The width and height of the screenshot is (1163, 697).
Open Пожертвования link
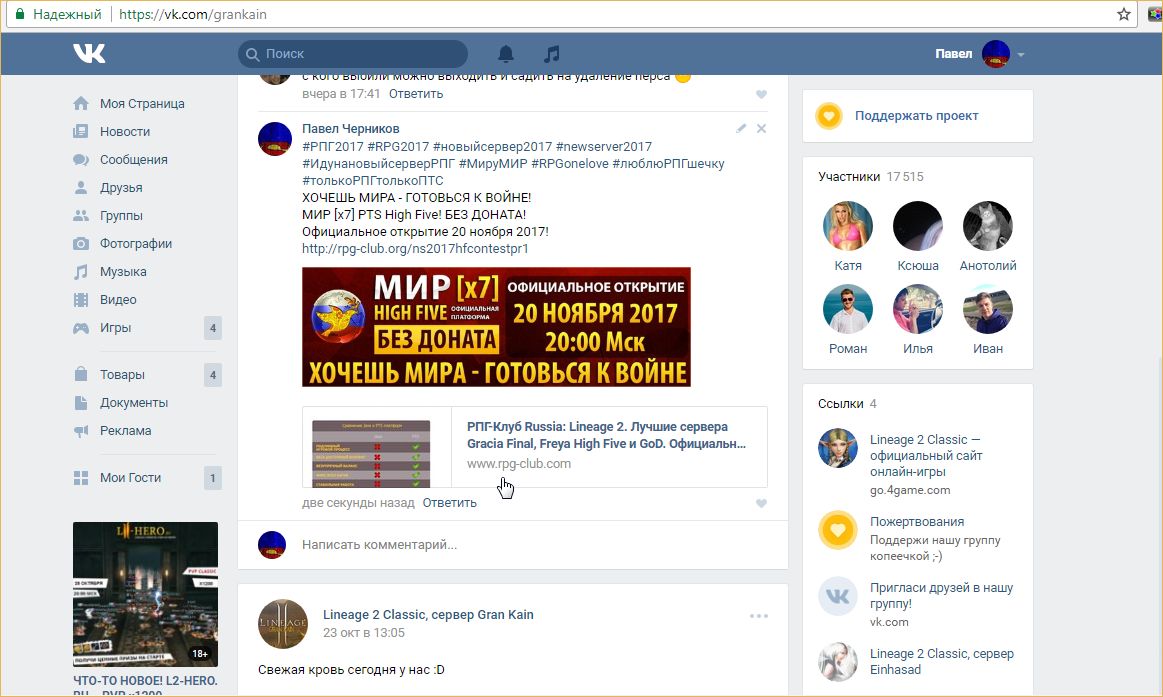click(917, 521)
